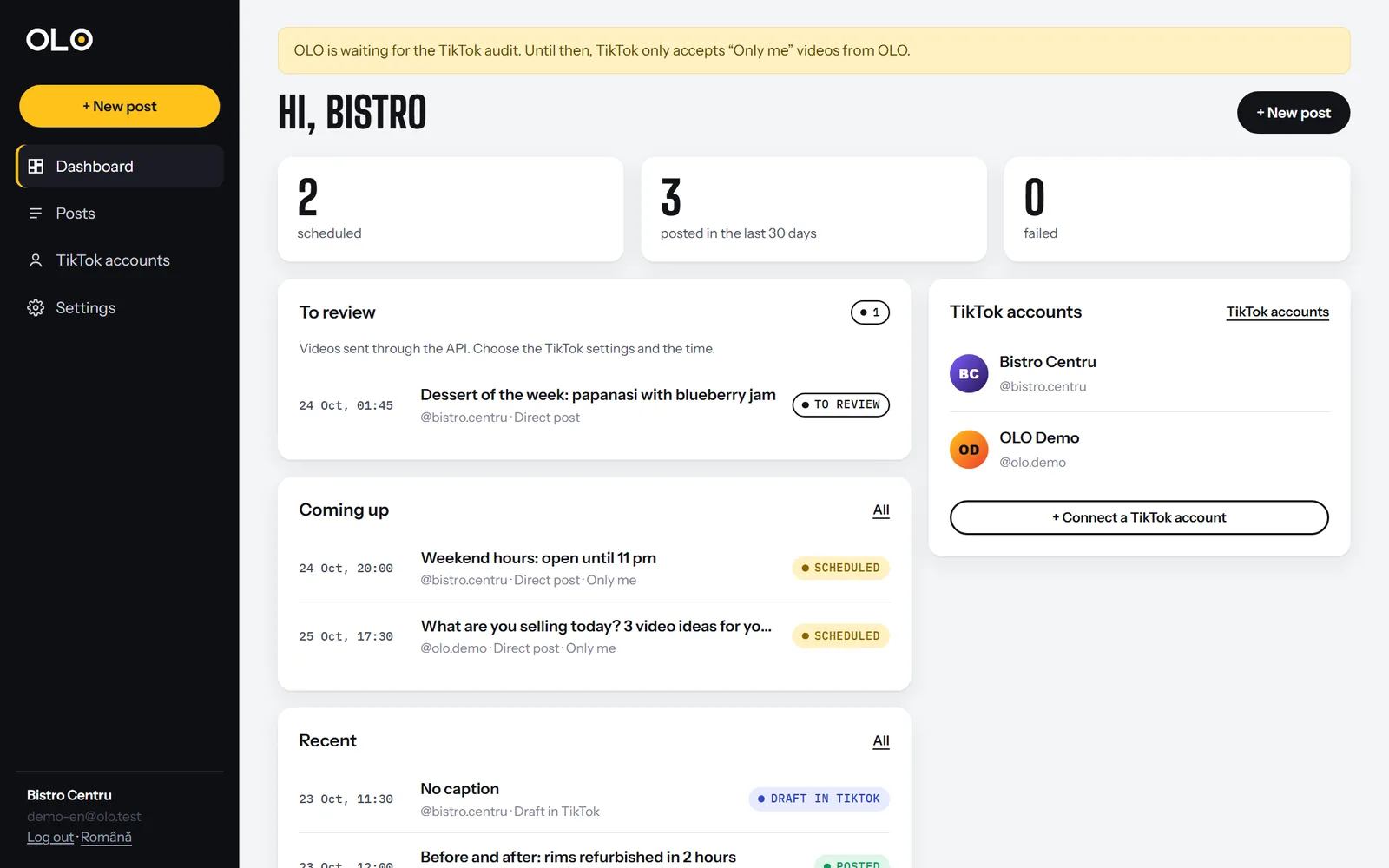
Task: Click the demo-en@olo.test email in sidebar
Action: (83, 817)
